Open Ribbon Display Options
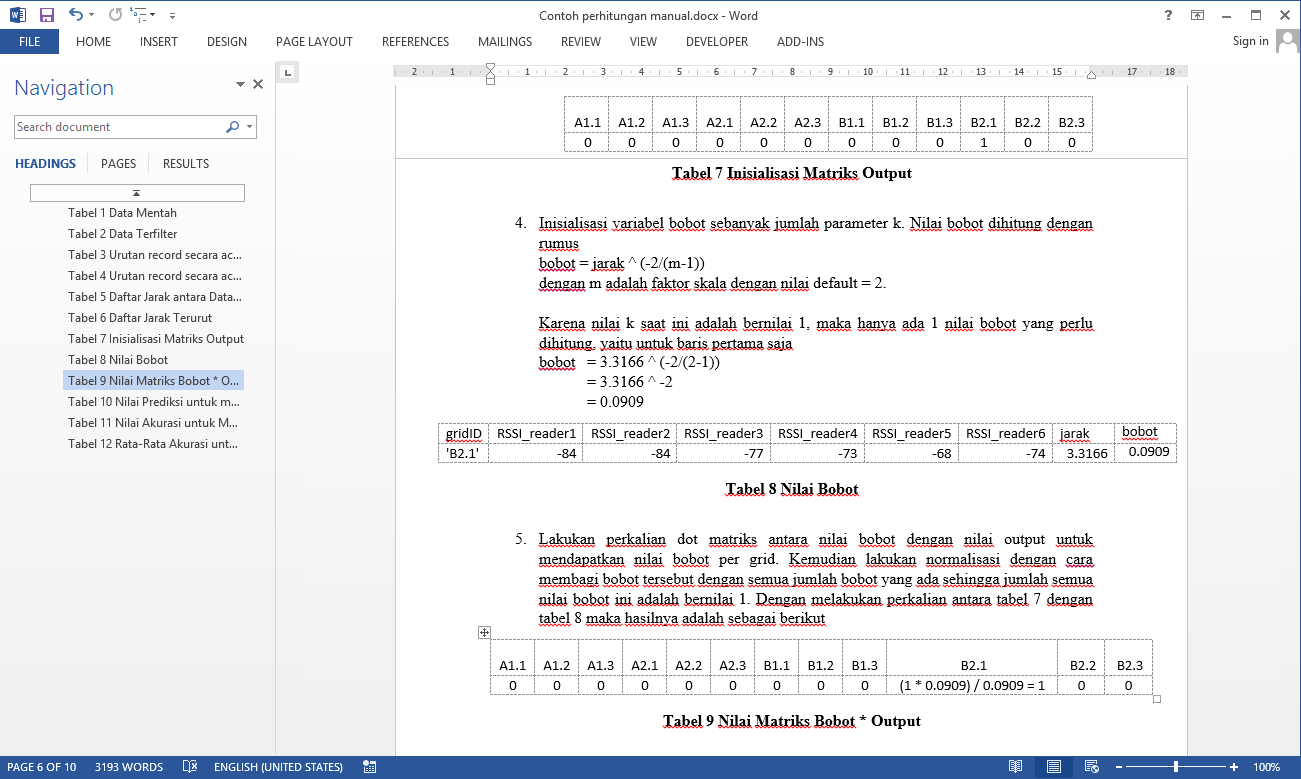 click(1197, 15)
